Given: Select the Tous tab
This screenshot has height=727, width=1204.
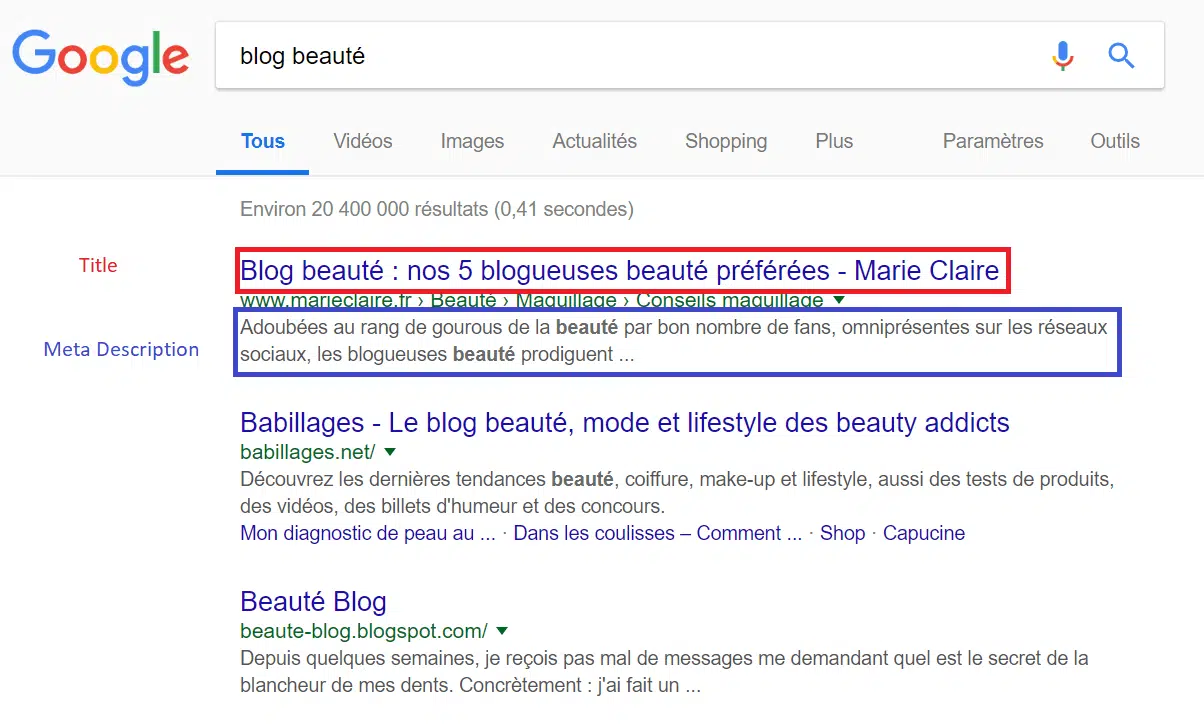Looking at the screenshot, I should [263, 141].
